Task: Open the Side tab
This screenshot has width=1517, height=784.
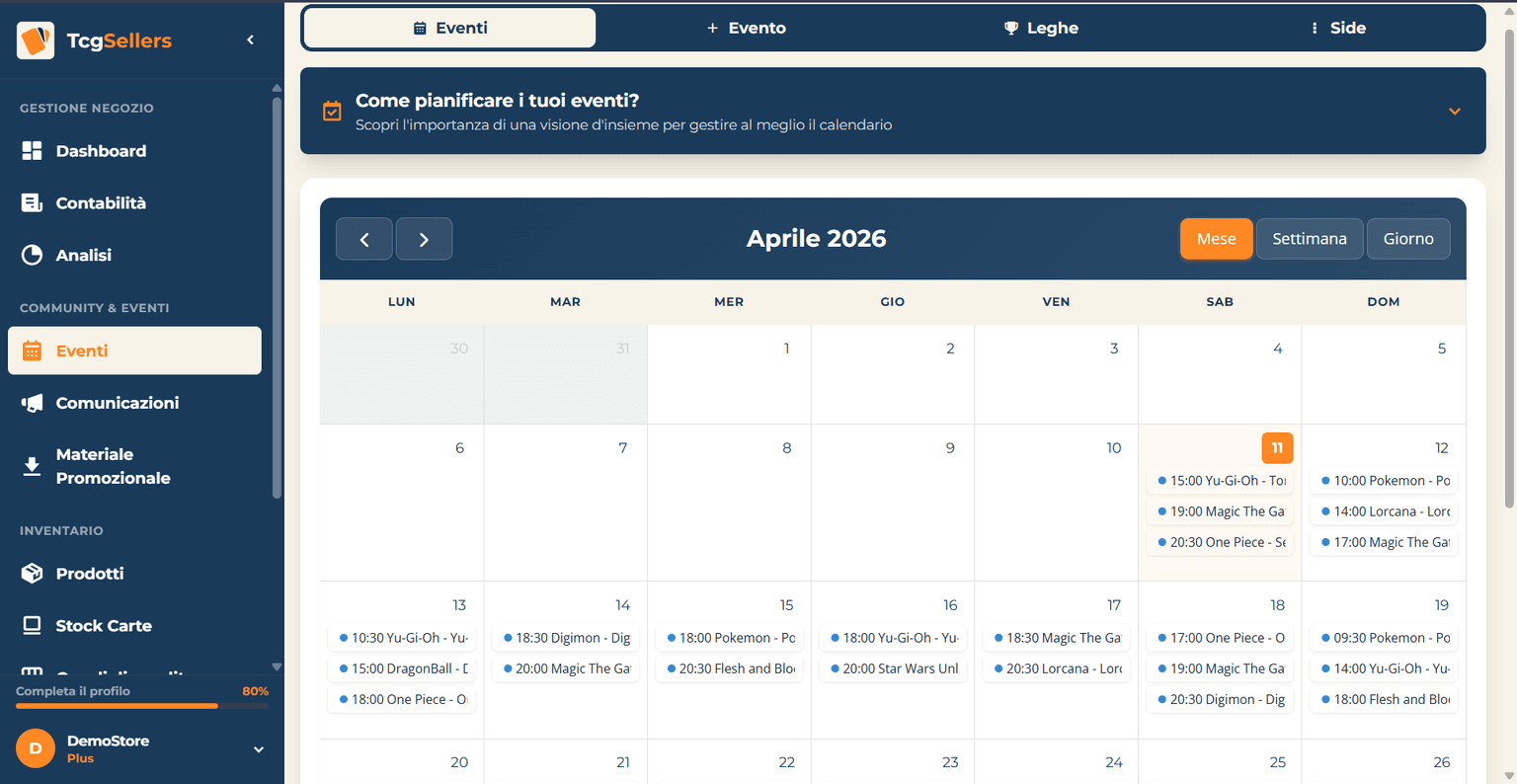Action: [x=1337, y=28]
